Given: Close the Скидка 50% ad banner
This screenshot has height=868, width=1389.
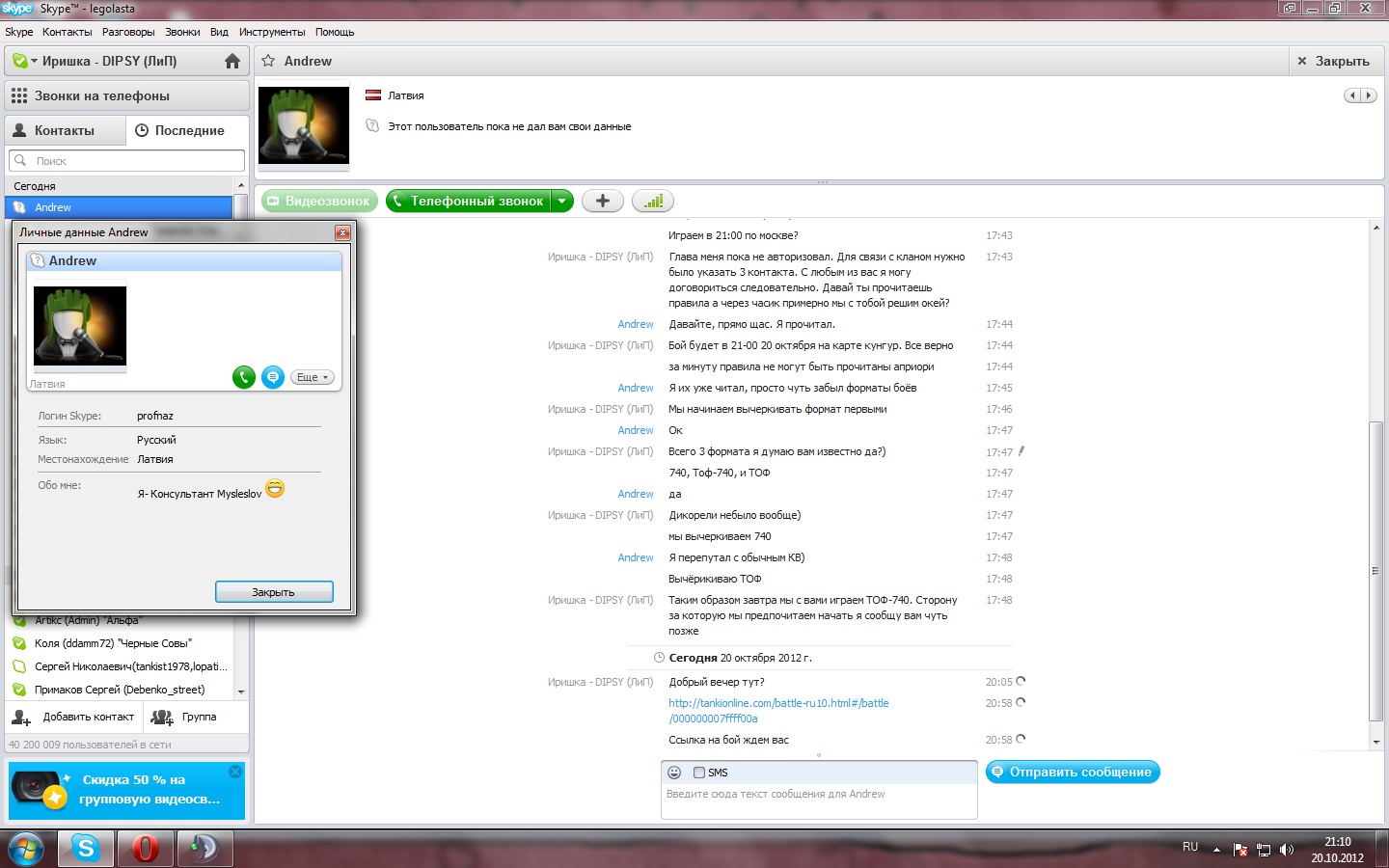Looking at the screenshot, I should (x=235, y=772).
